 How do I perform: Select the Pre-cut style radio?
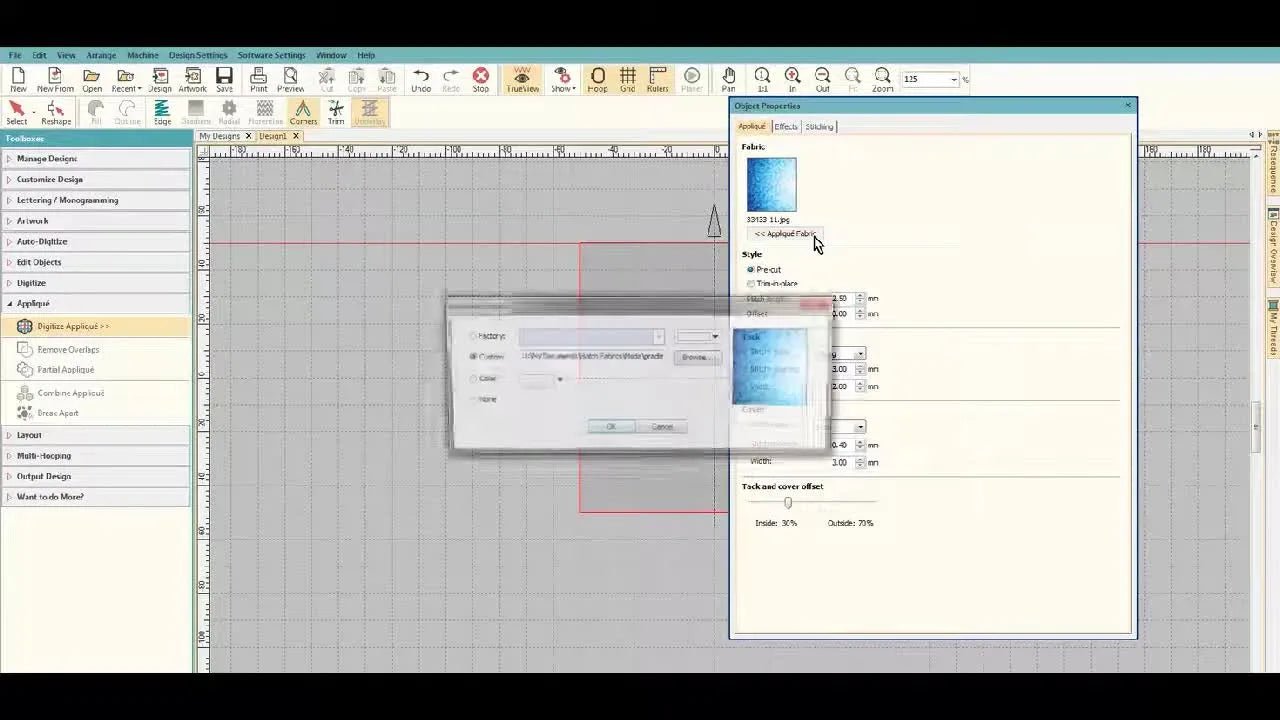click(751, 270)
